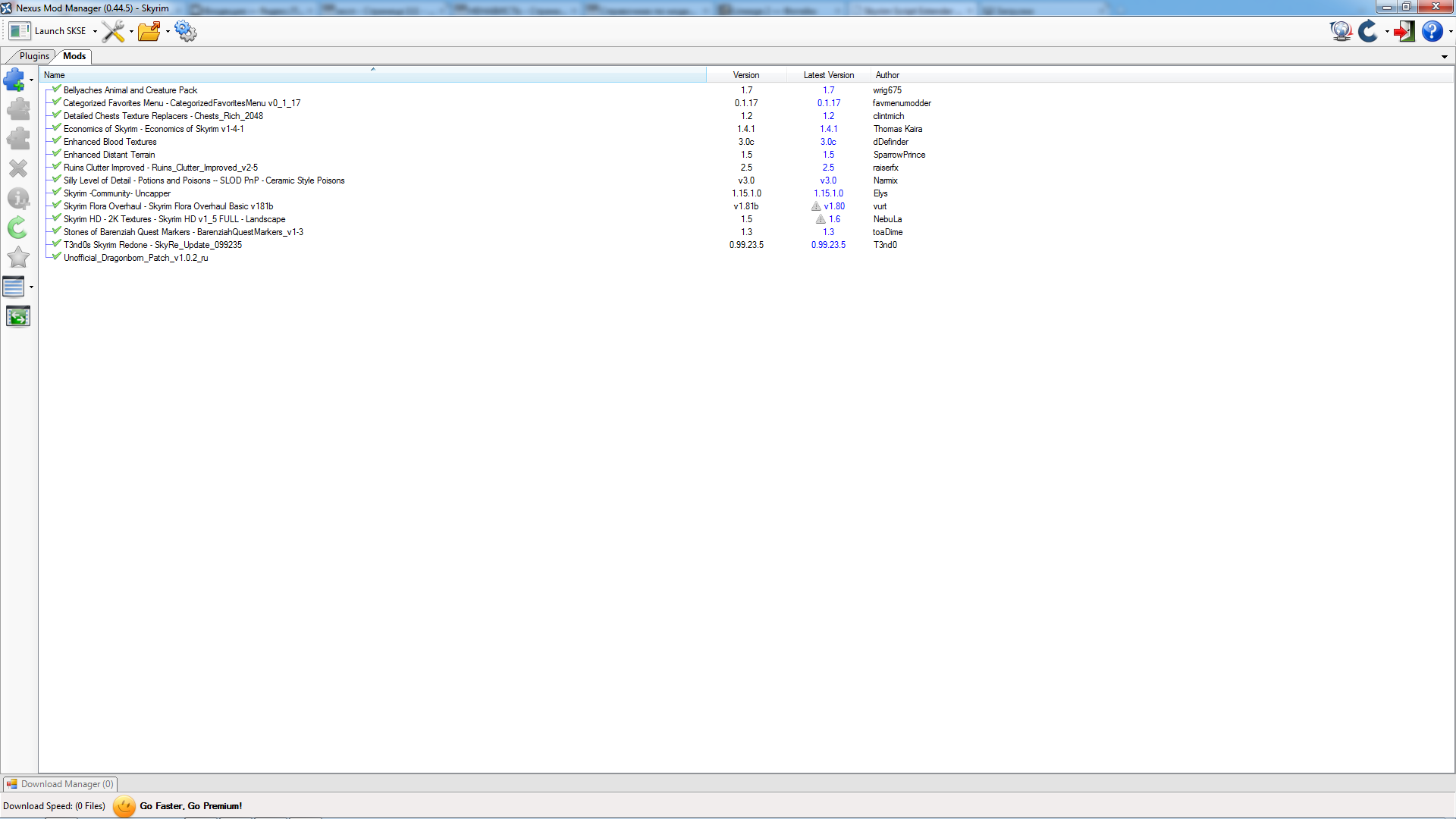This screenshot has height=819, width=1456.
Task: Click the green circular arrow update check icon
Action: pyautogui.click(x=18, y=227)
